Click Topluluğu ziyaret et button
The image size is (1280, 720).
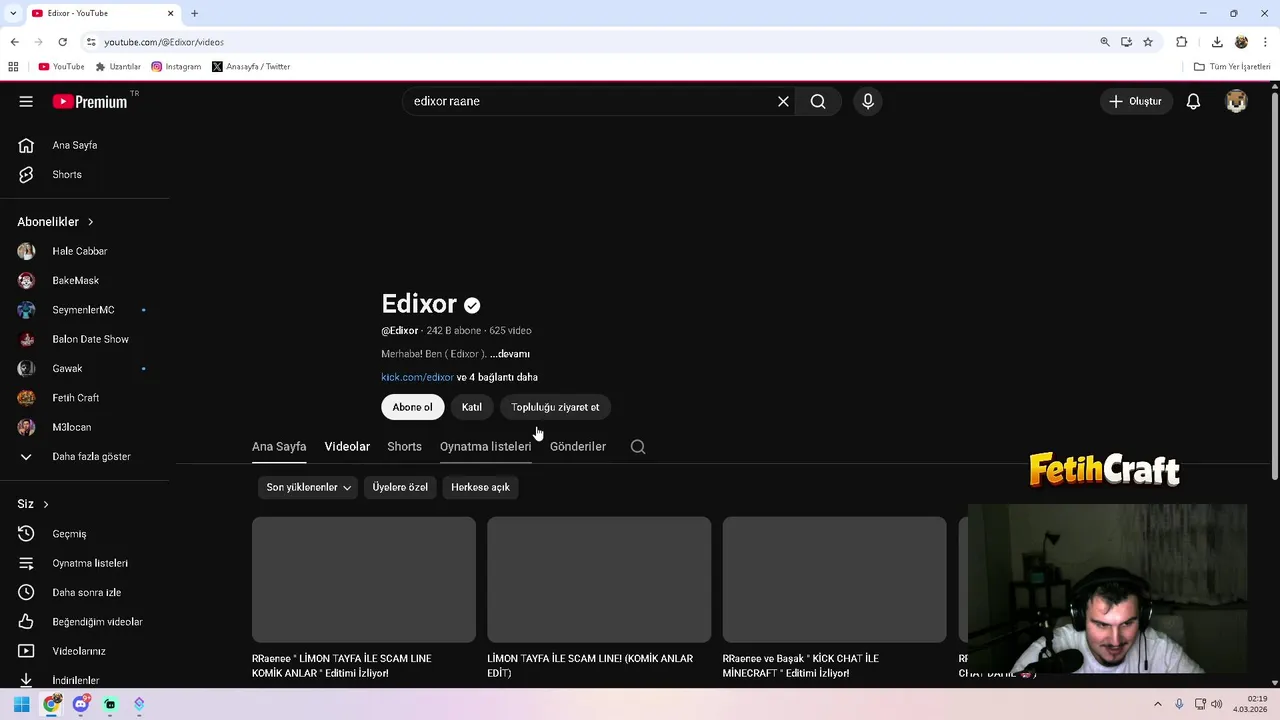555,407
